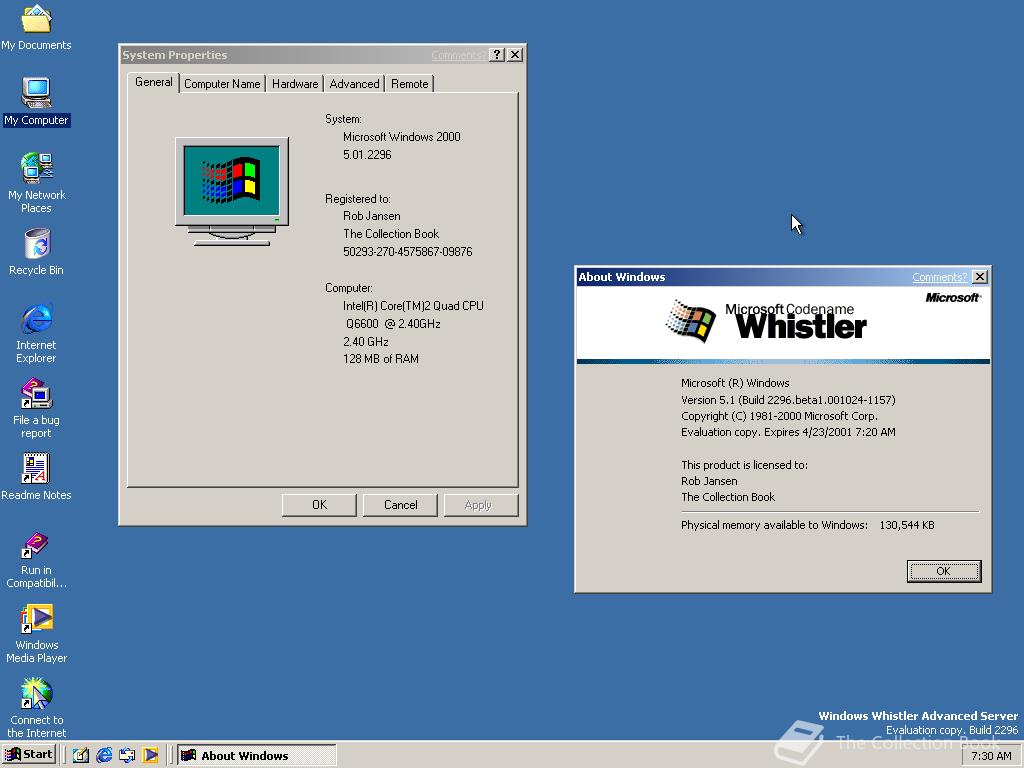Click Cancel in System Properties
This screenshot has height=768, width=1024.
(400, 505)
